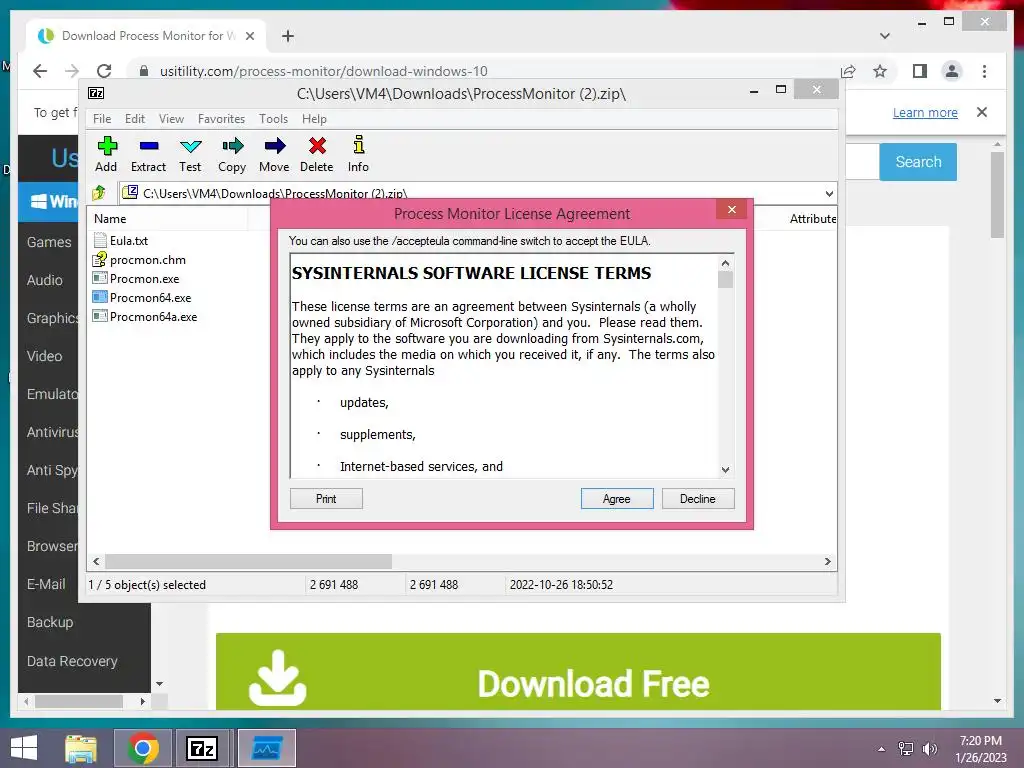
Task: Agree to the Process Monitor license
Action: [617, 498]
